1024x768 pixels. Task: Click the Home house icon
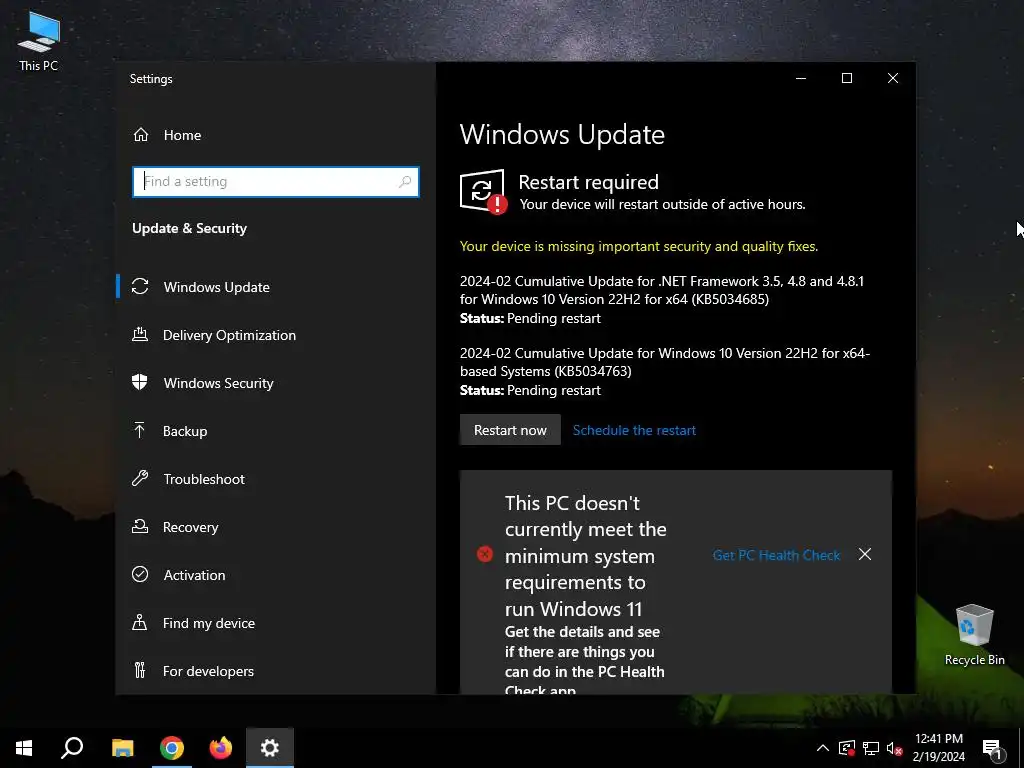140,135
